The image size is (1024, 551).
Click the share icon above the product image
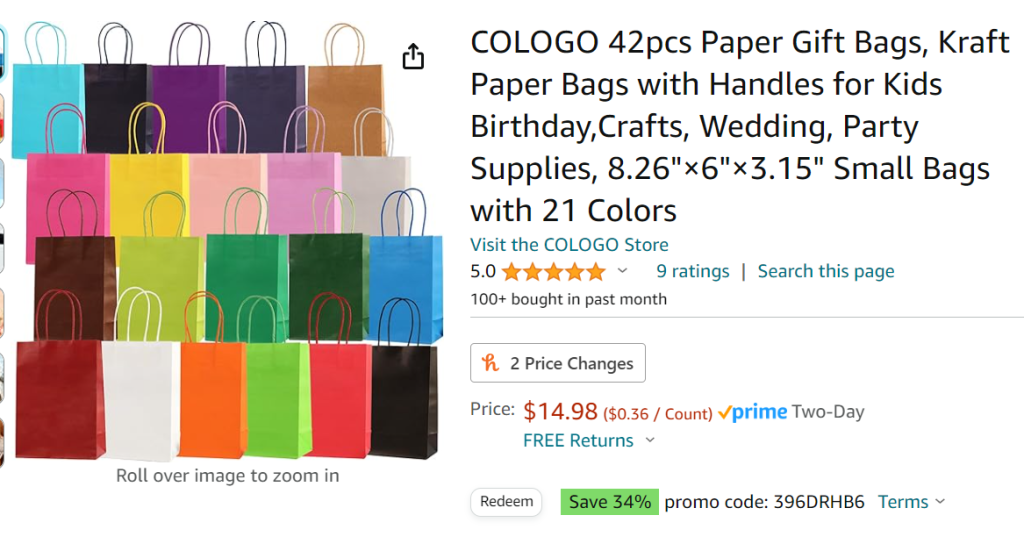click(413, 57)
